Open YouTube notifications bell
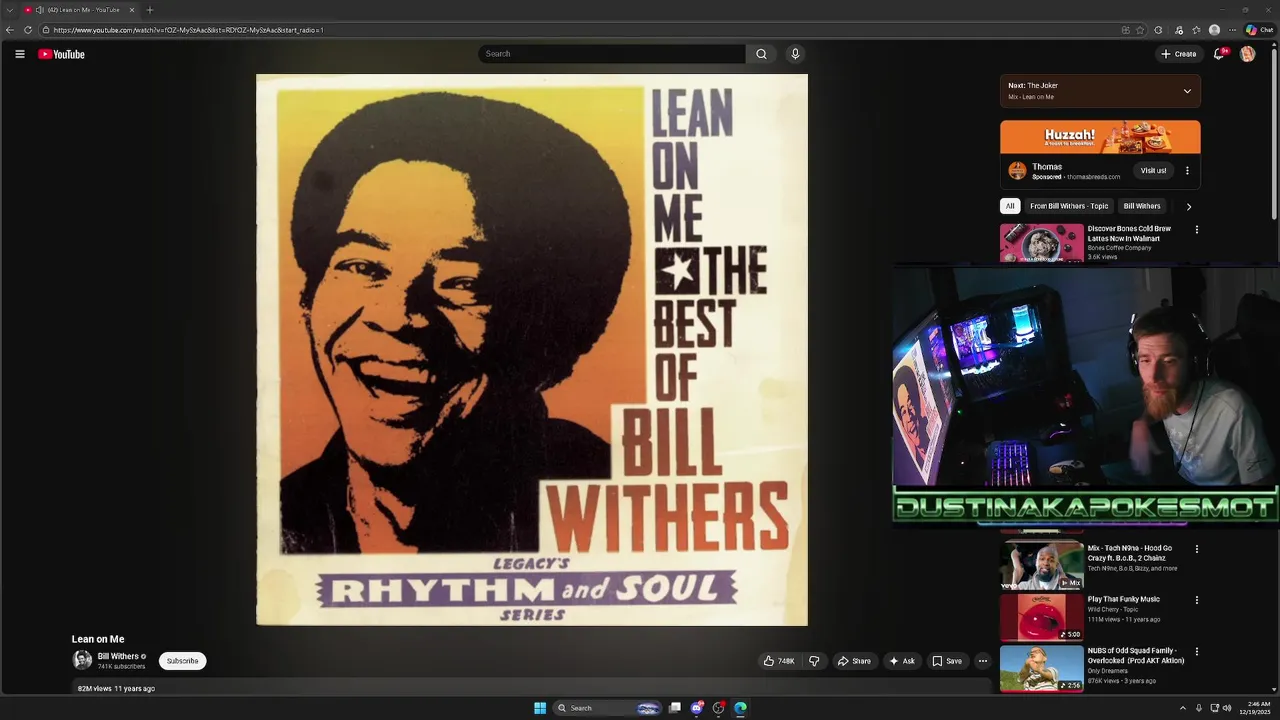The width and height of the screenshot is (1280, 720). coord(1219,54)
